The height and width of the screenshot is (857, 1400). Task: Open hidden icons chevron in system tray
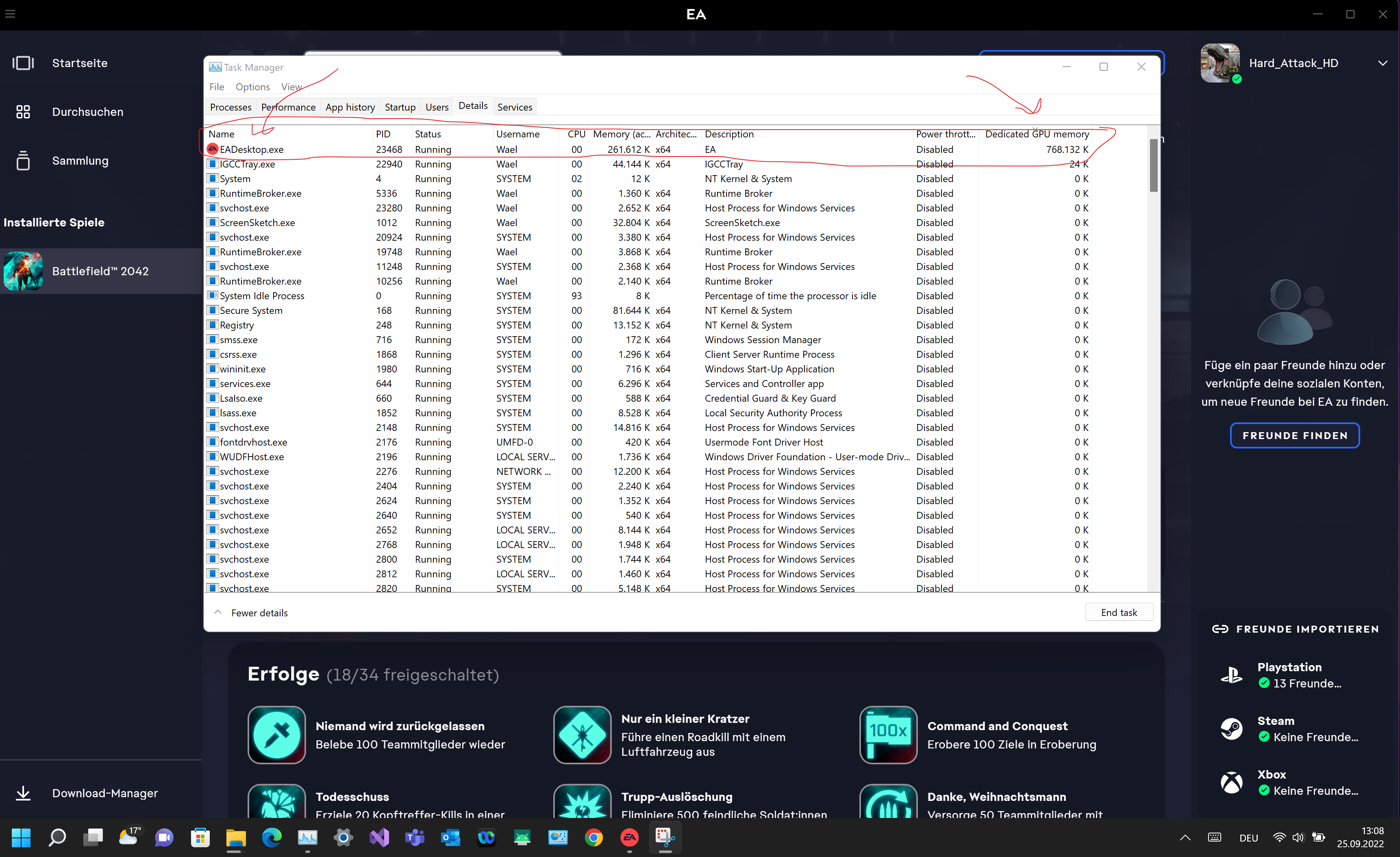[1185, 837]
